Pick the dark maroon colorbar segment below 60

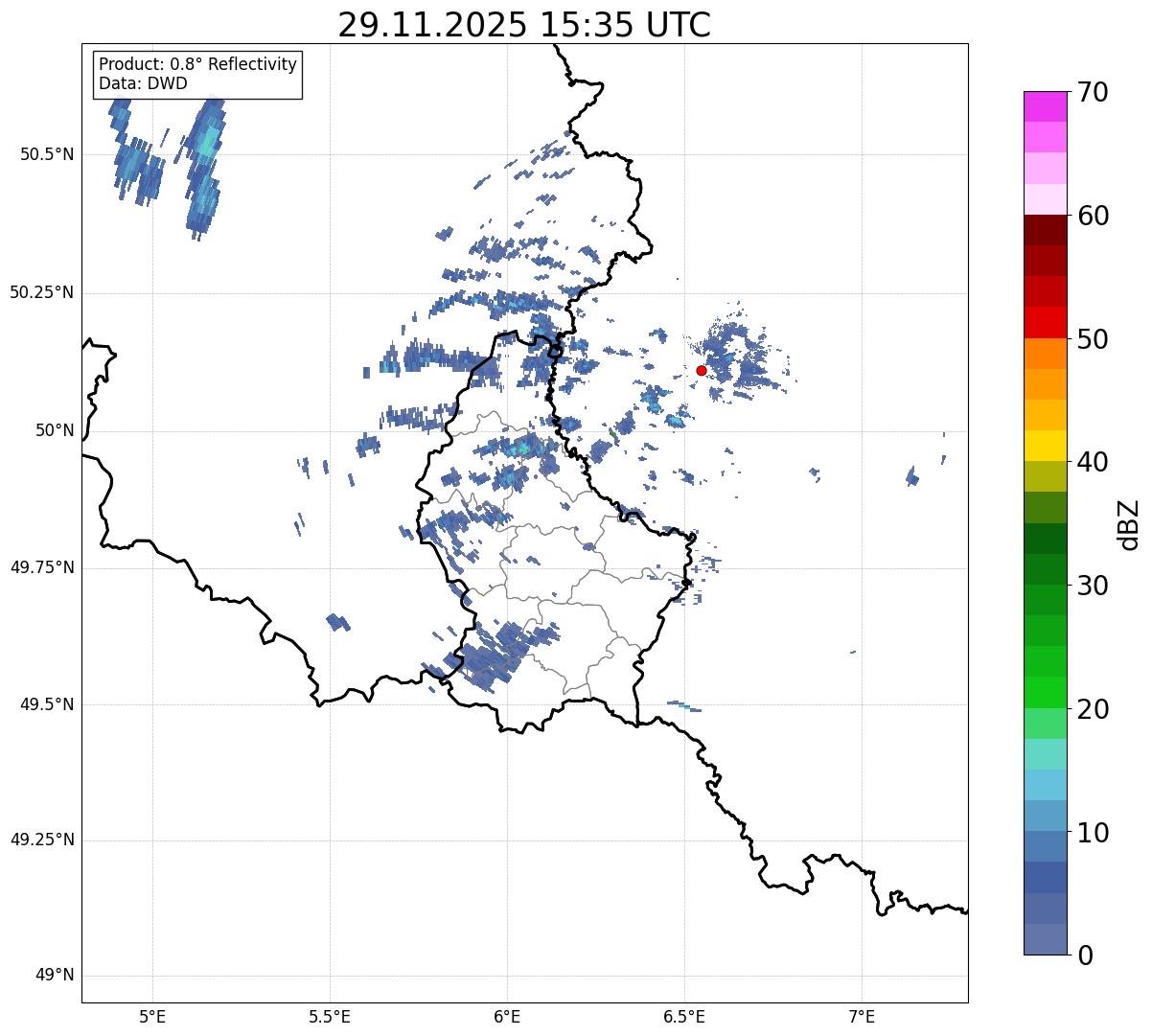click(1045, 230)
